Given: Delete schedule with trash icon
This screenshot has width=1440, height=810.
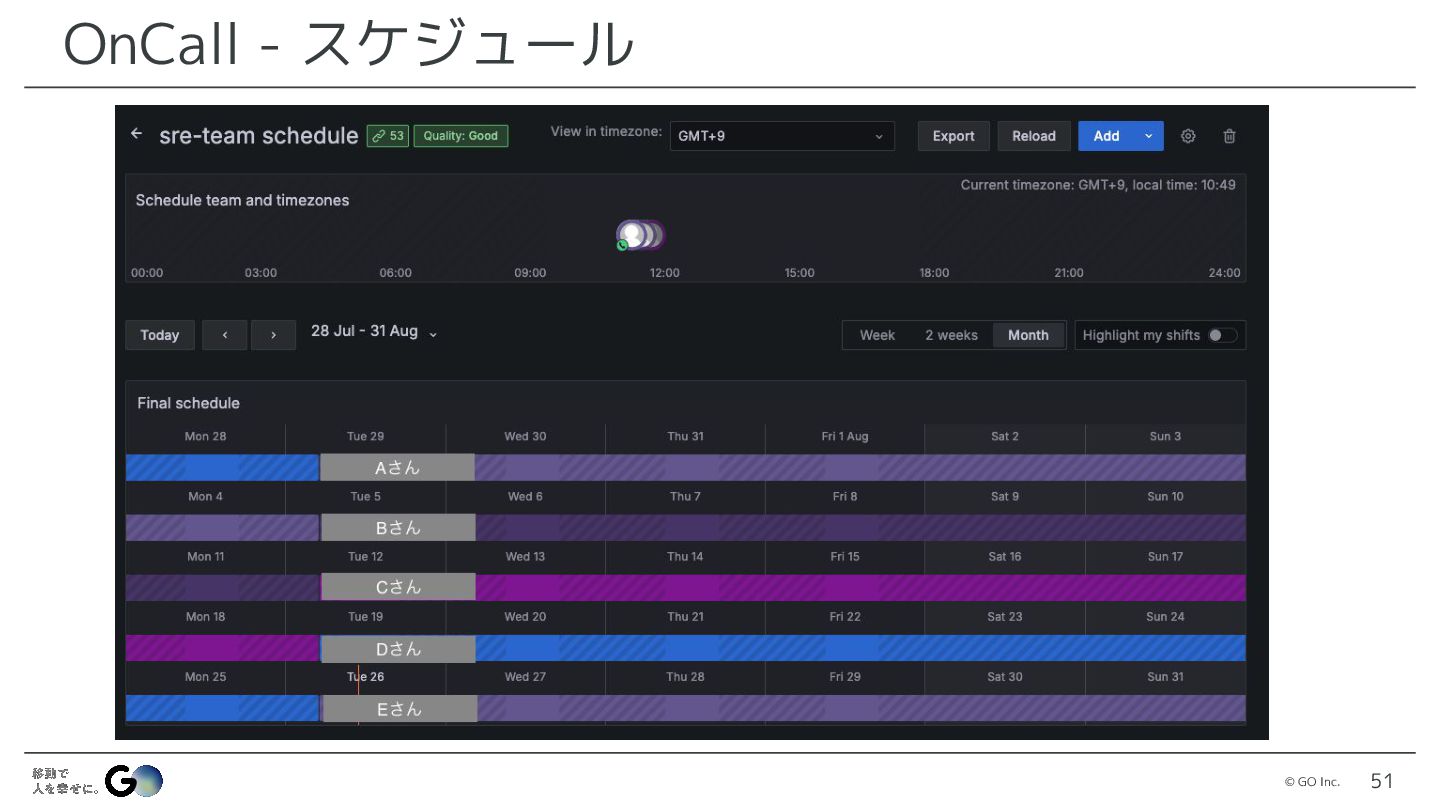Looking at the screenshot, I should point(1230,136).
